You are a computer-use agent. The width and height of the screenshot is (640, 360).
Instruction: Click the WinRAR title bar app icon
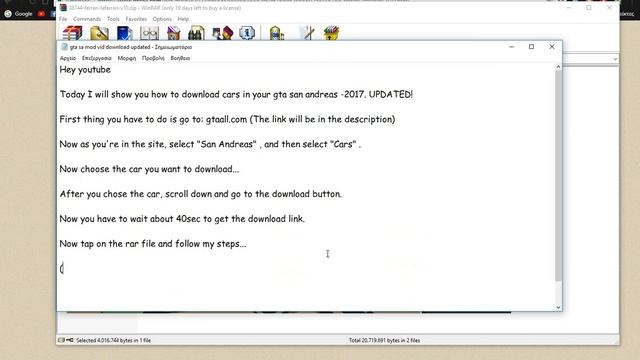pos(63,8)
